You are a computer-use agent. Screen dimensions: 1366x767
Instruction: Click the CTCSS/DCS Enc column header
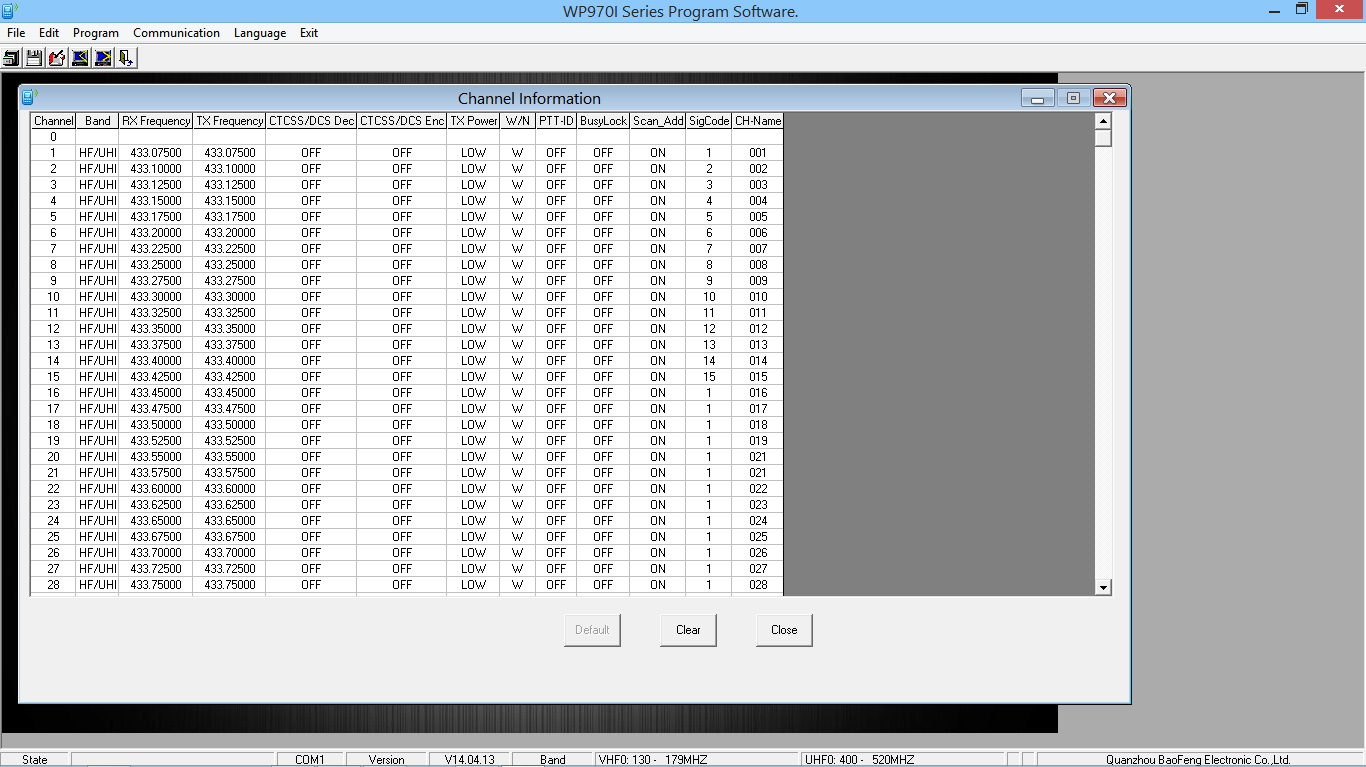pos(402,121)
